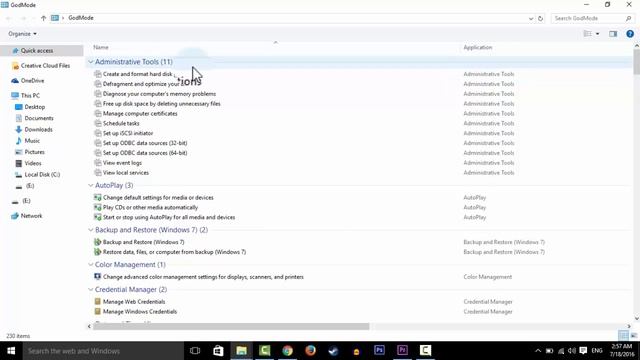Collapse the Administrative Tools group
Viewport: 640px width, 360px height.
(x=91, y=62)
